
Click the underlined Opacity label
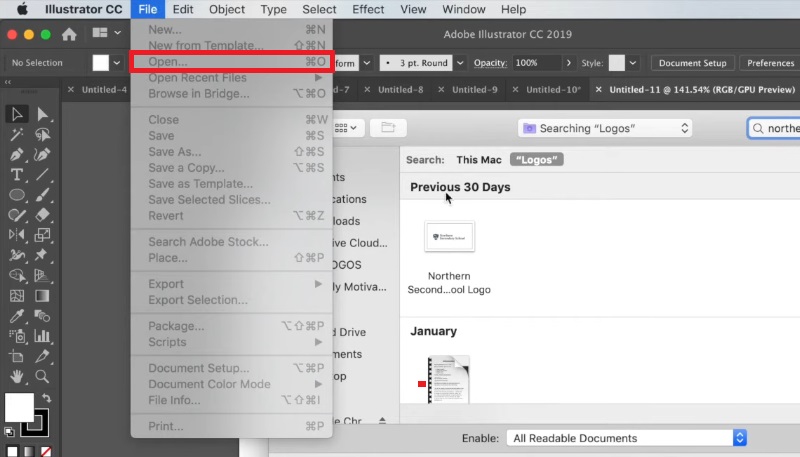(x=490, y=63)
